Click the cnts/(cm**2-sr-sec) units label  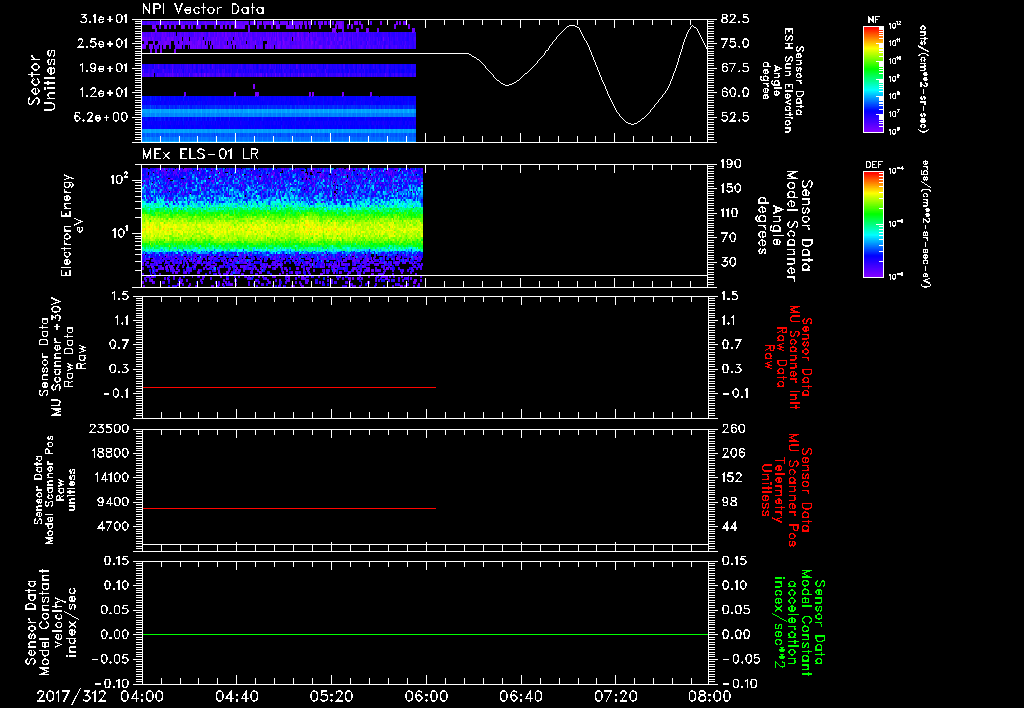pos(923,78)
